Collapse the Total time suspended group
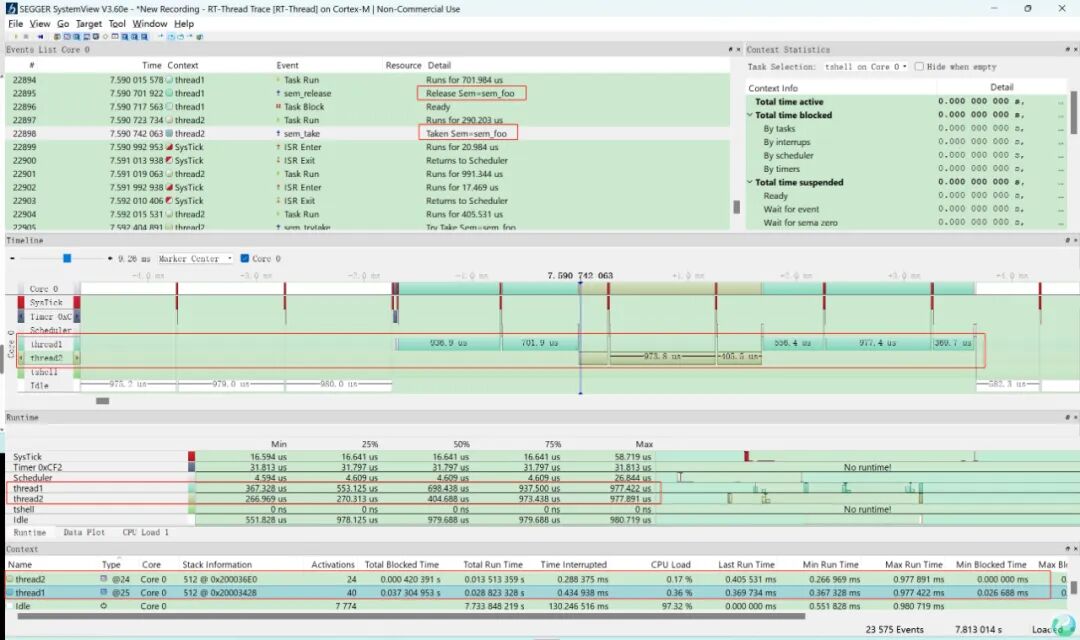Image resolution: width=1080 pixels, height=640 pixels. [750, 182]
